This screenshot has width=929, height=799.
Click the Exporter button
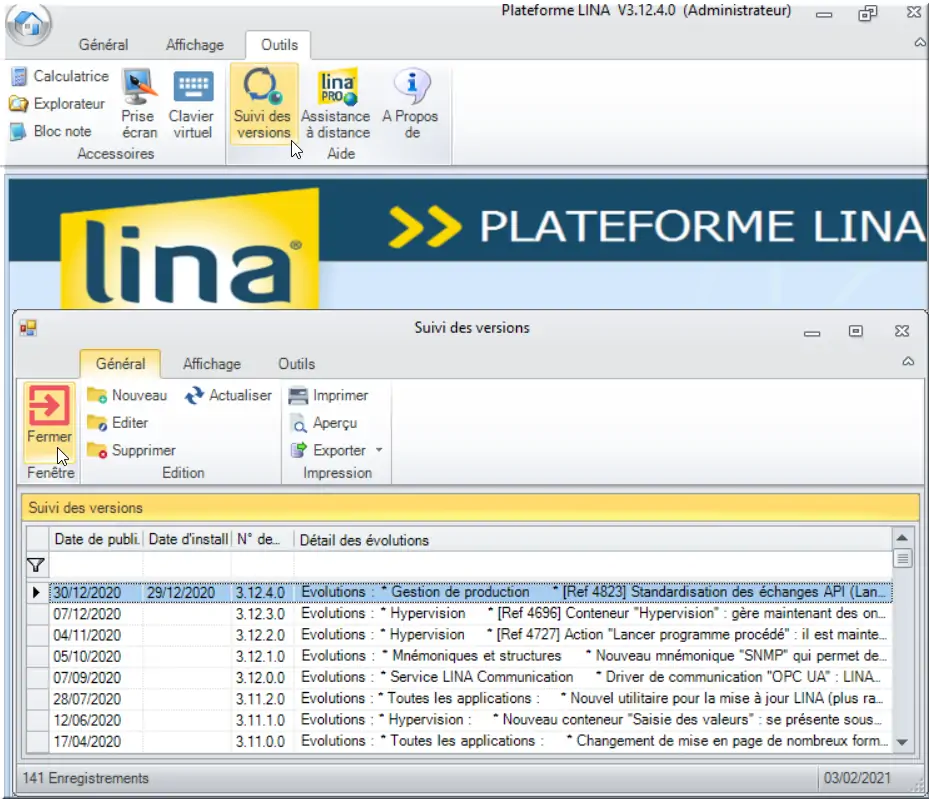point(328,451)
